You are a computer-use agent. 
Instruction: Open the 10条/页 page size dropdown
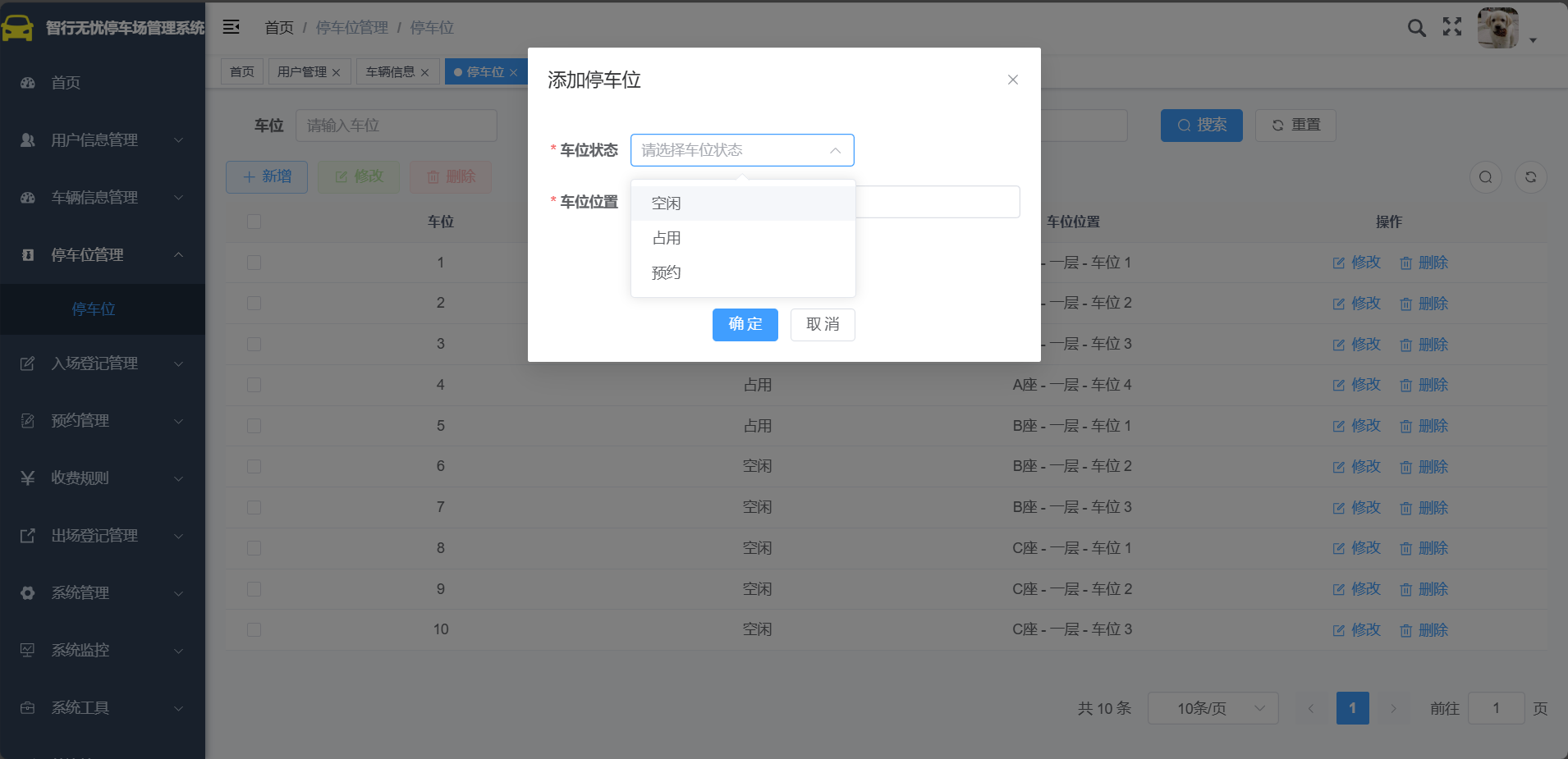(x=1213, y=708)
